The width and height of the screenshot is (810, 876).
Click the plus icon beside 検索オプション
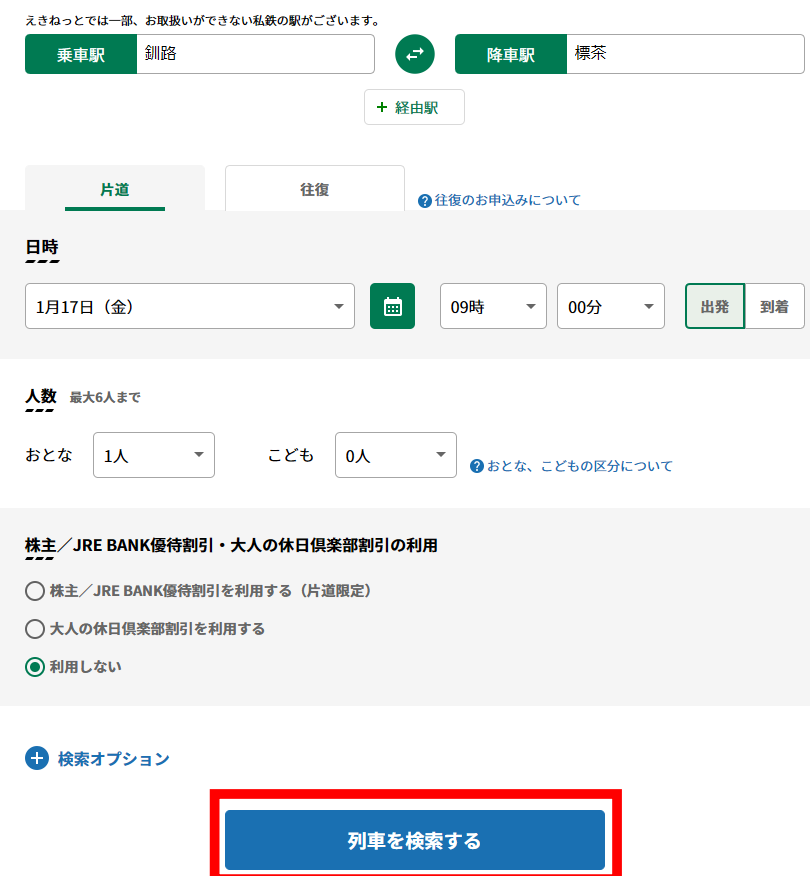[x=37, y=758]
